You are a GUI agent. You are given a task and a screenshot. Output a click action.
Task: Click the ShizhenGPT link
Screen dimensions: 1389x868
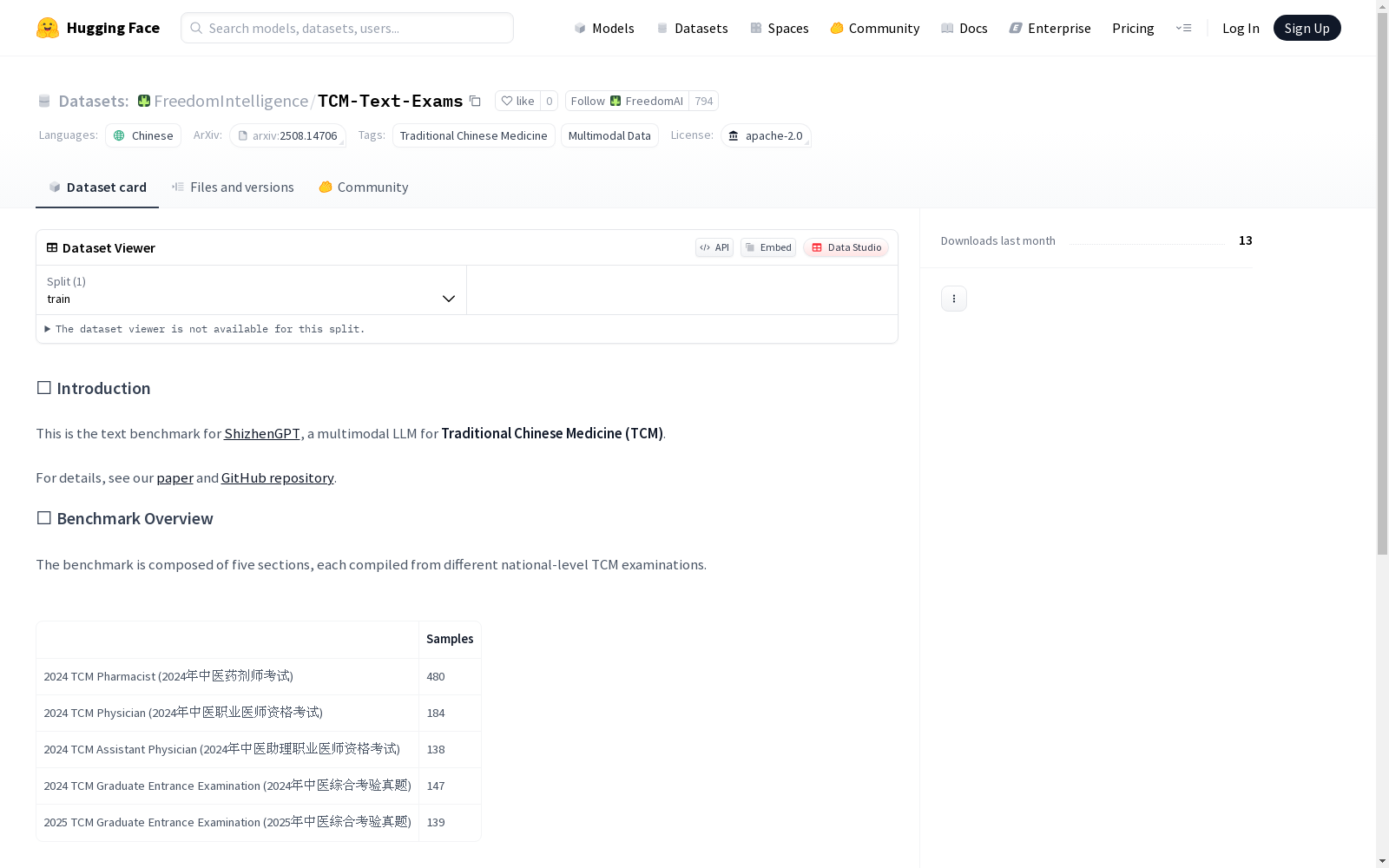click(262, 433)
